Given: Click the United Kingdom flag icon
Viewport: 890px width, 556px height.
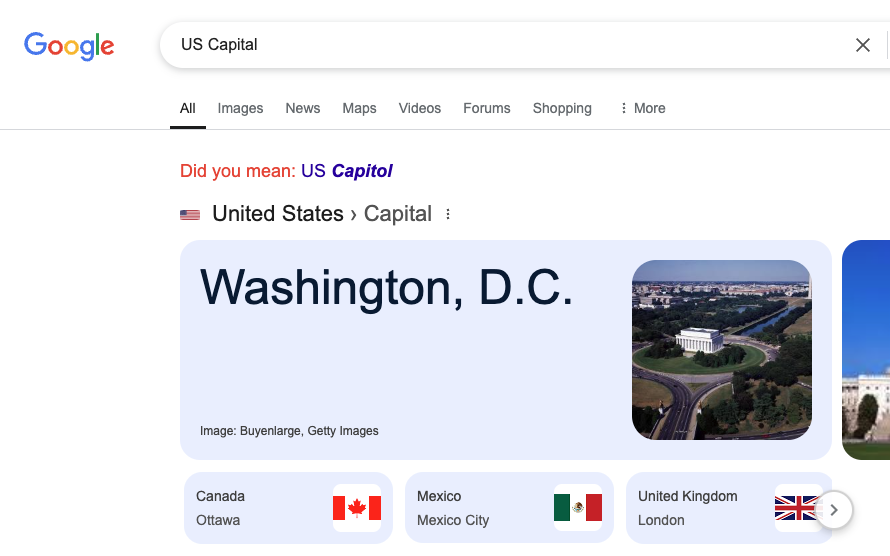Looking at the screenshot, I should 798,508.
